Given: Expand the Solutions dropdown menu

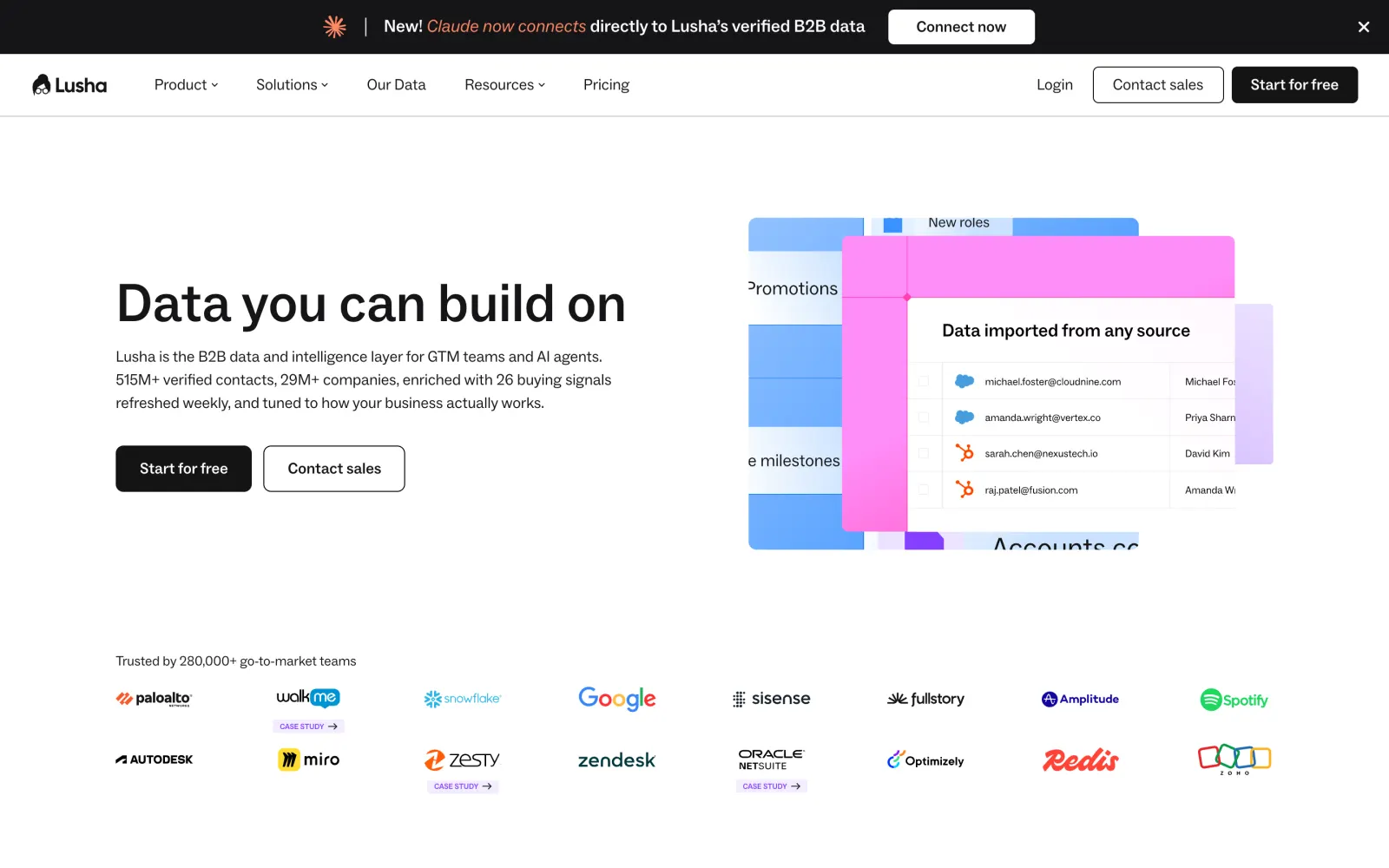Looking at the screenshot, I should [292, 84].
